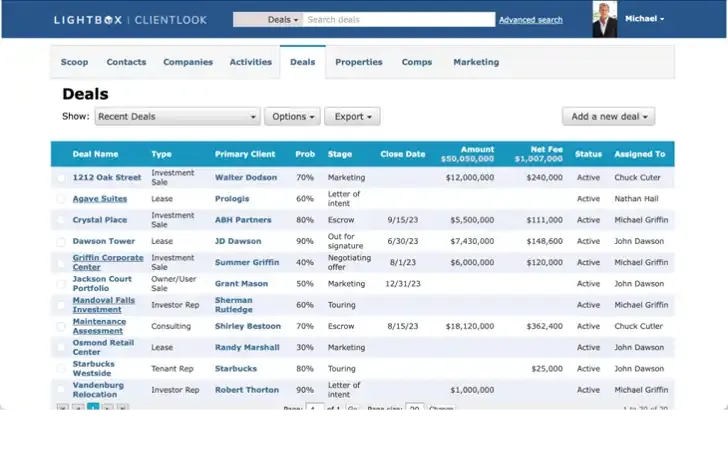The height and width of the screenshot is (455, 728).
Task: Click Michael's profile photo
Action: (604, 19)
